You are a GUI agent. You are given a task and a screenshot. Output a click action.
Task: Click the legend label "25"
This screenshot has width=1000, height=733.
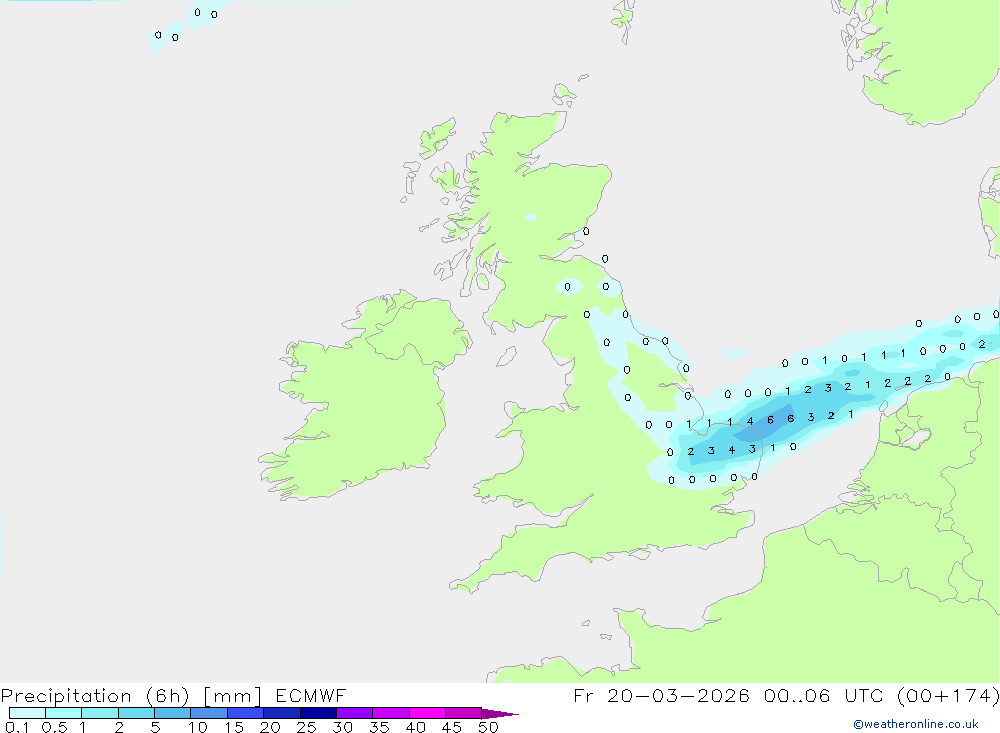pyautogui.click(x=307, y=727)
